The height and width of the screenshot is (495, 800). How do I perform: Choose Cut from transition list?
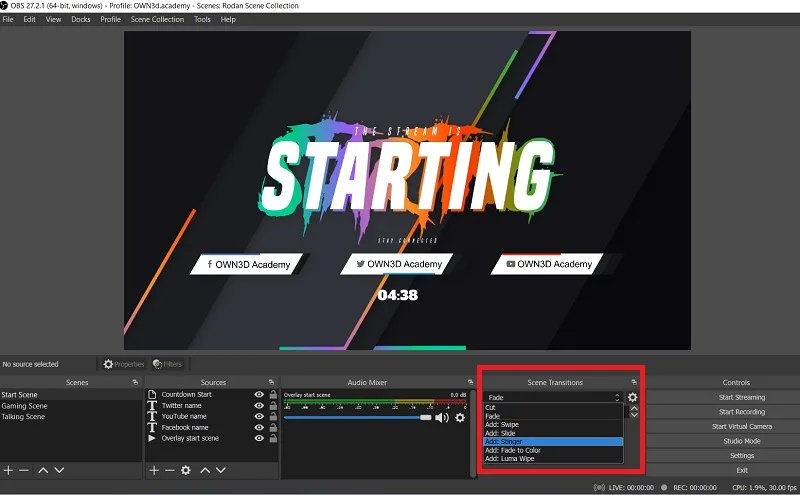tap(553, 407)
